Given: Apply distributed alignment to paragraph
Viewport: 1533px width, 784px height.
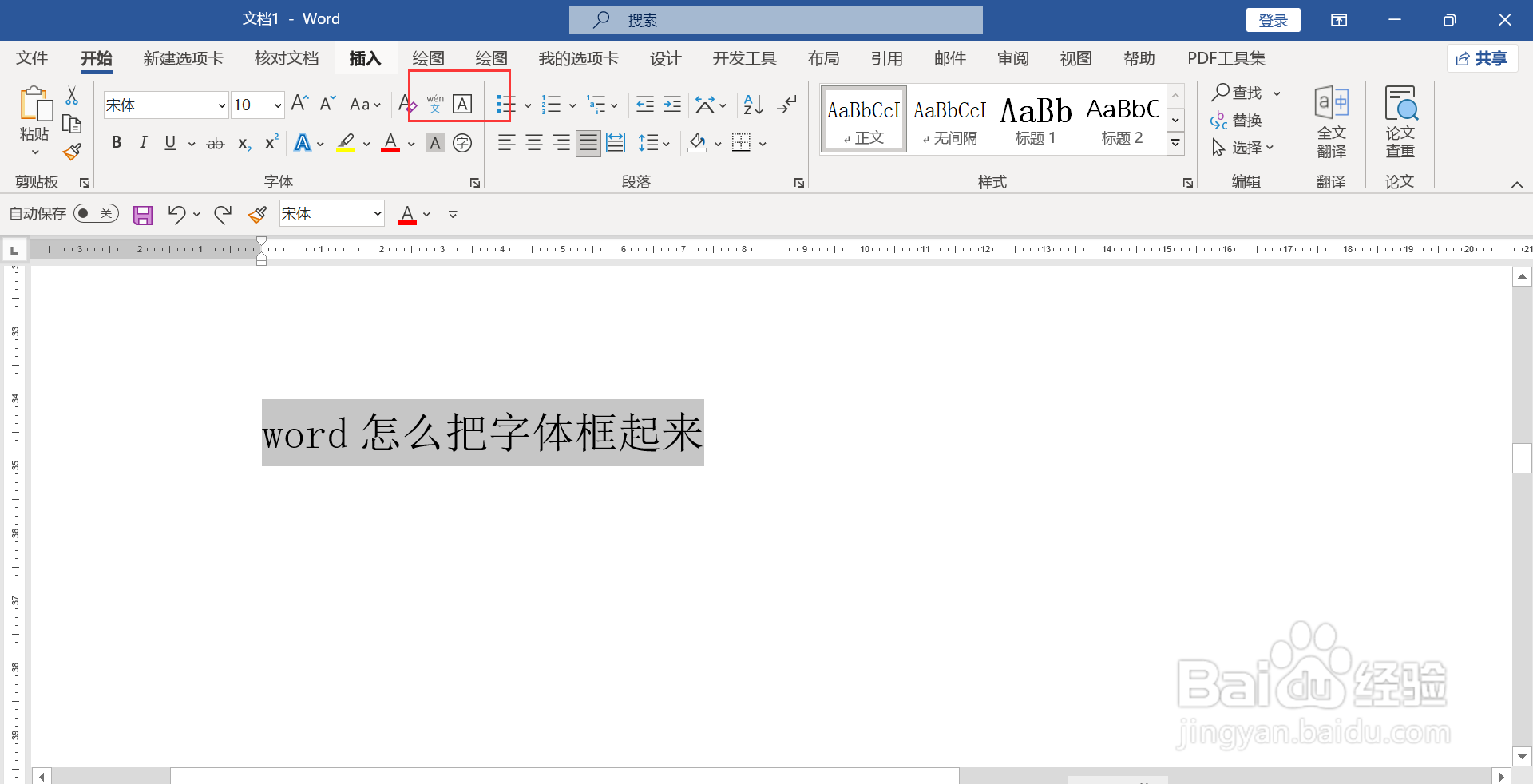Looking at the screenshot, I should click(616, 143).
